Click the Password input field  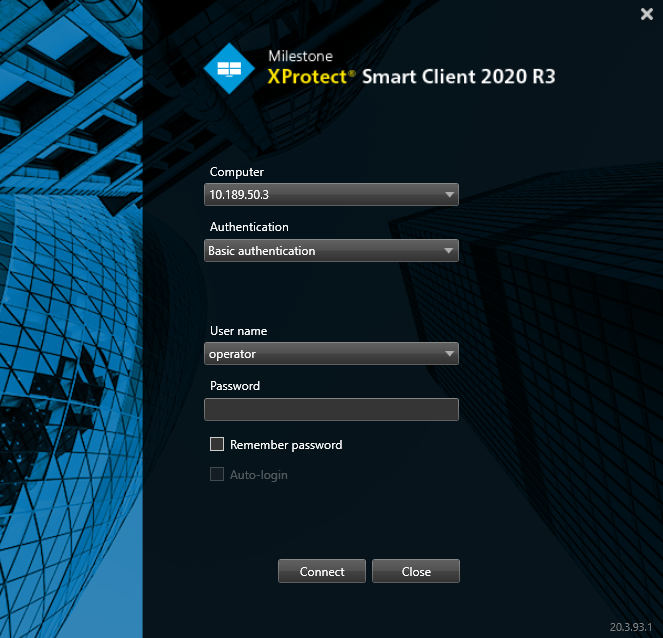click(331, 409)
